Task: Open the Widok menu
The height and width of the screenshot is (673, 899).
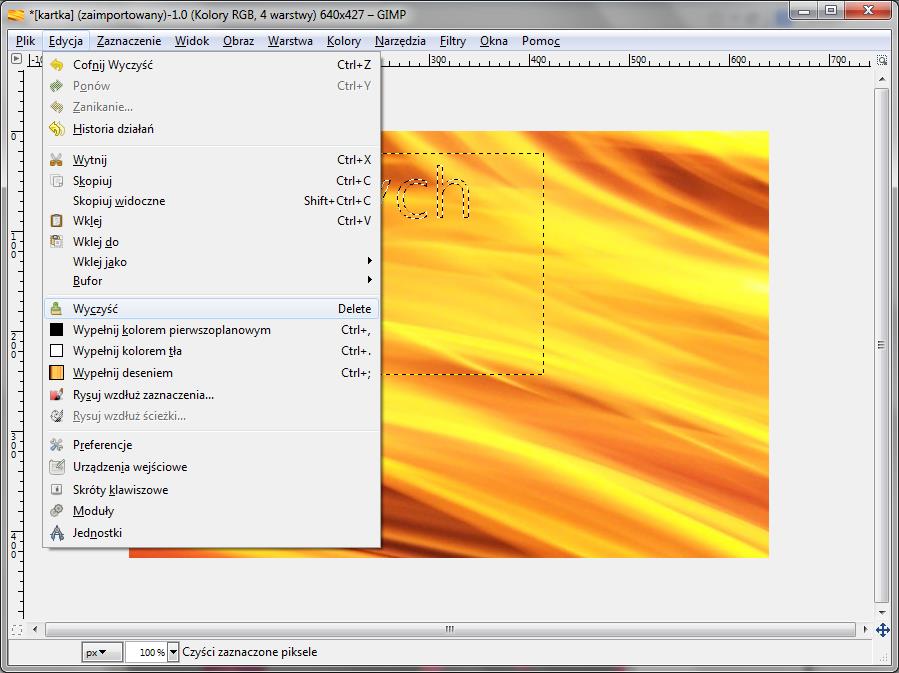Action: 192,41
